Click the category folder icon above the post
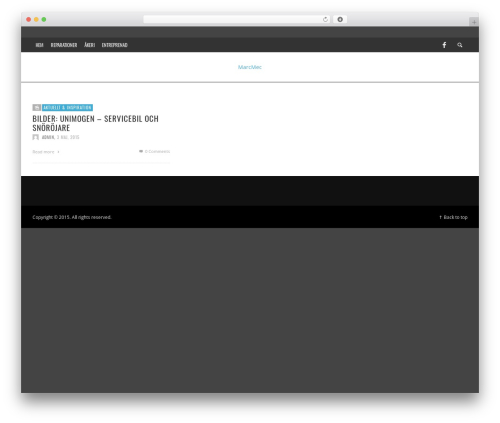The height and width of the screenshot is (423, 500). tap(36, 107)
